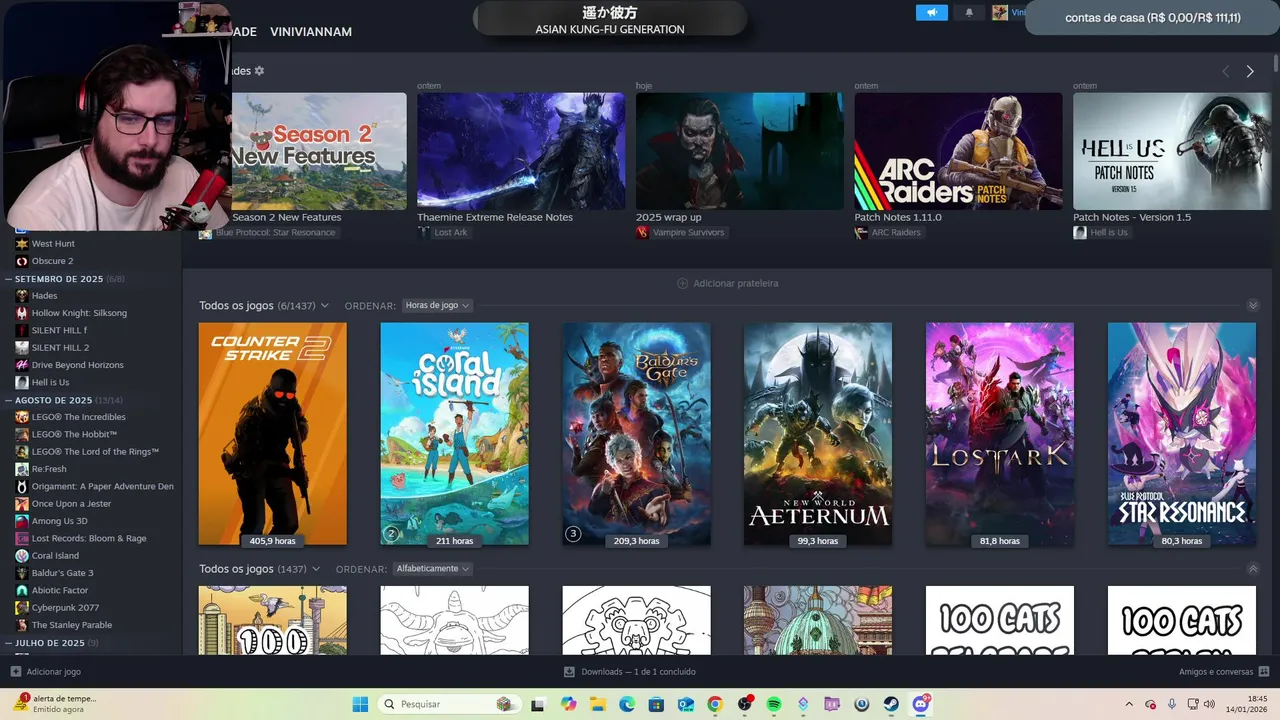Open the Thaemine Extreme Release Notes thumbnail
Viewport: 1280px width, 720px height.
point(521,151)
